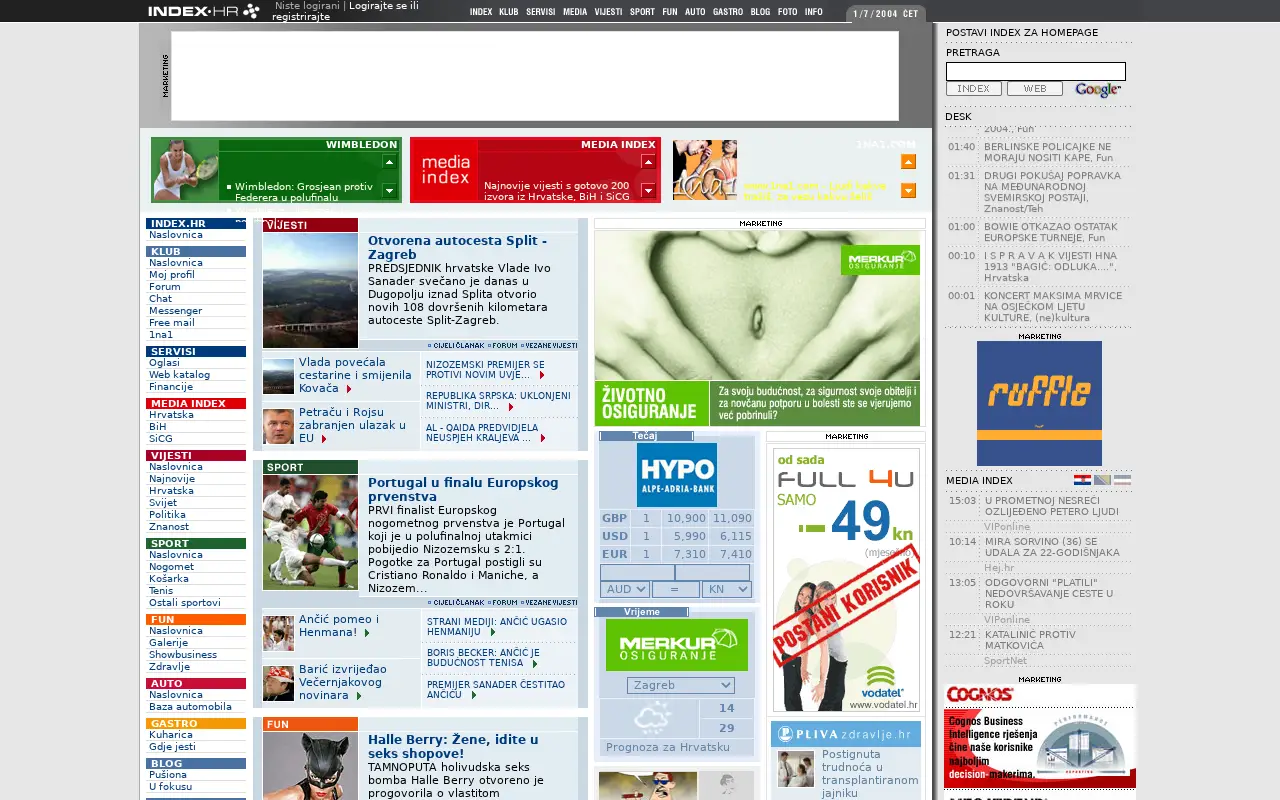Click the Pretraga search input field

[x=1036, y=71]
